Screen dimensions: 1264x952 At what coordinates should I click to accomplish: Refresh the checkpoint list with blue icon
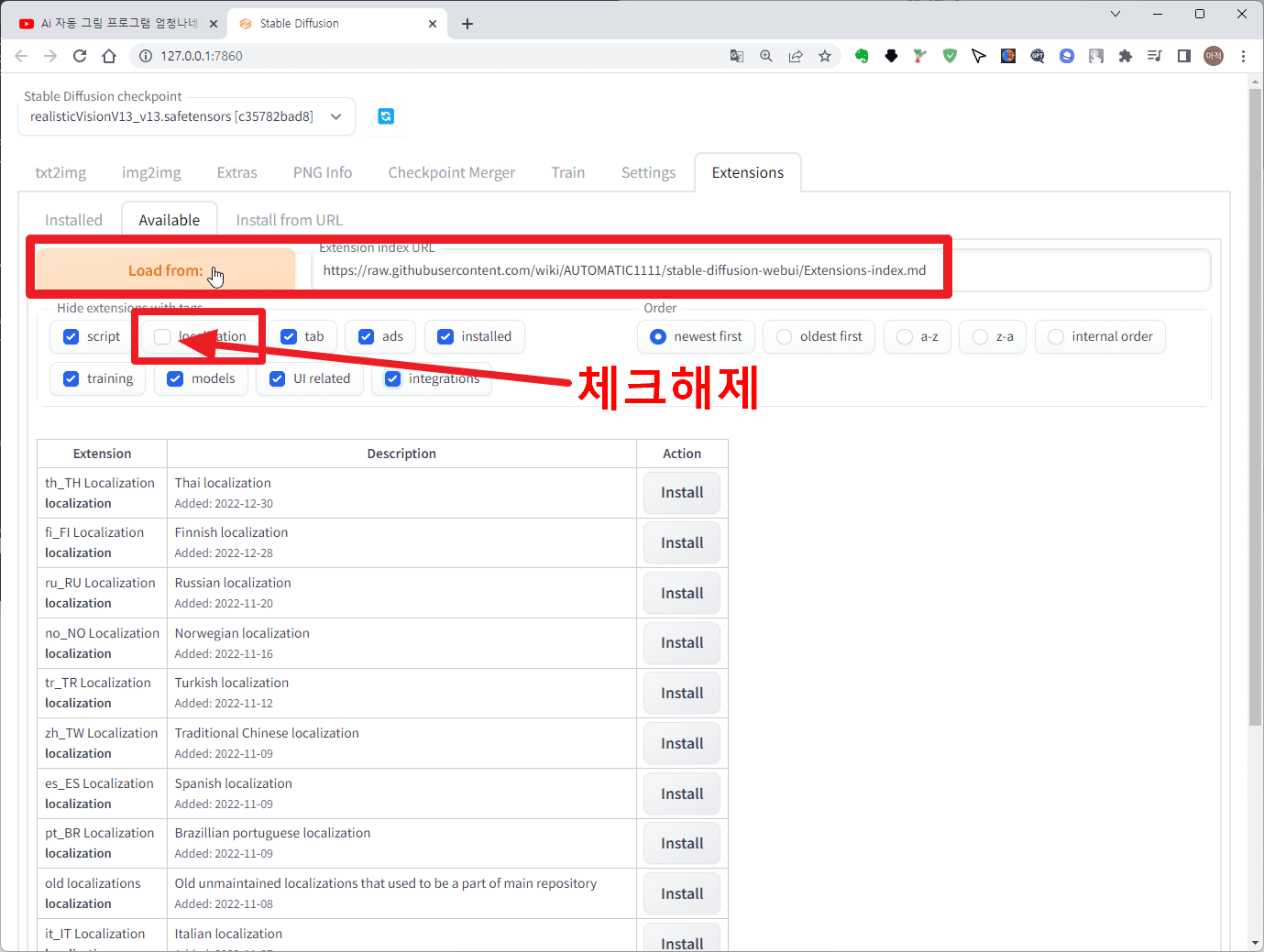pyautogui.click(x=386, y=116)
